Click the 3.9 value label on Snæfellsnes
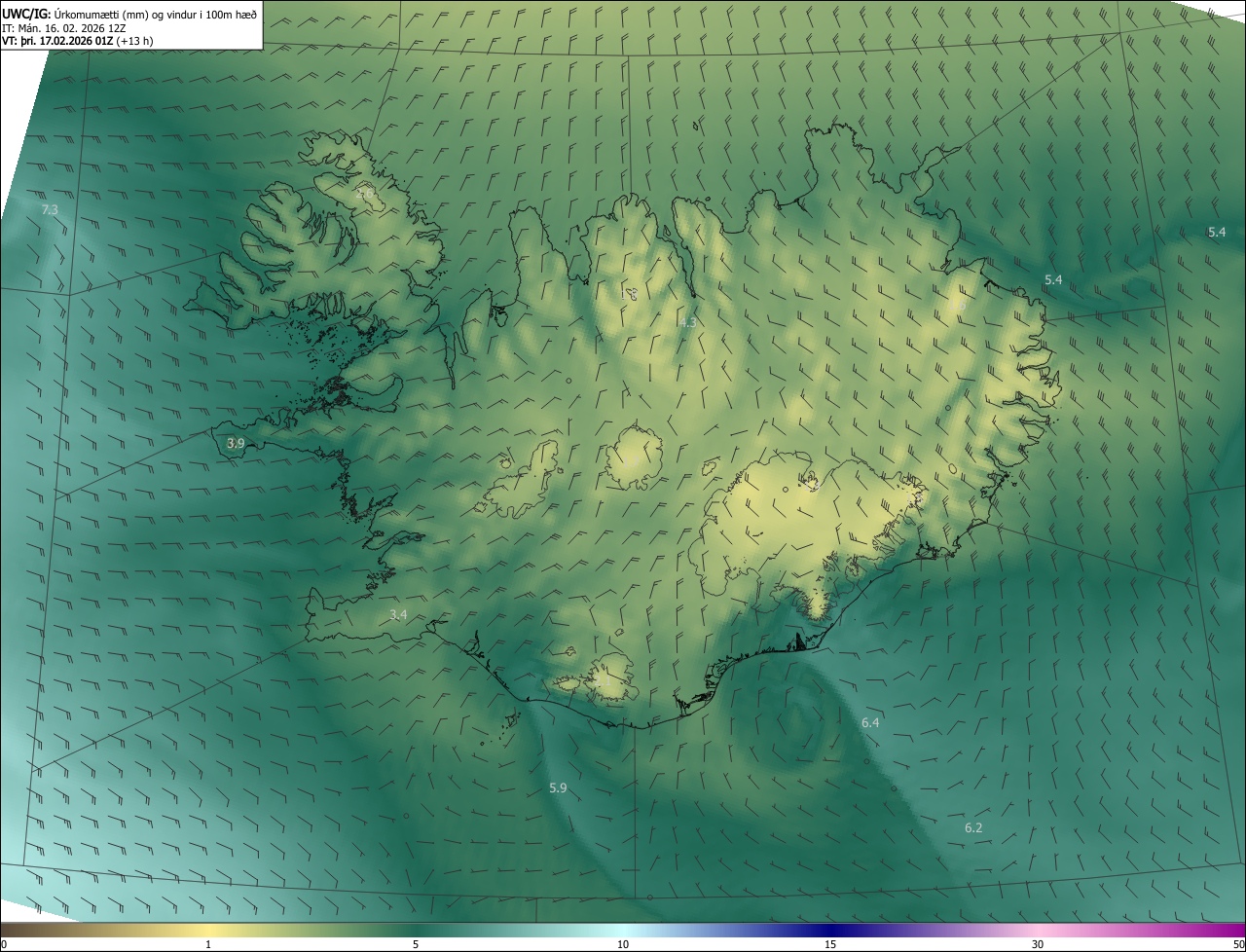 (x=236, y=443)
